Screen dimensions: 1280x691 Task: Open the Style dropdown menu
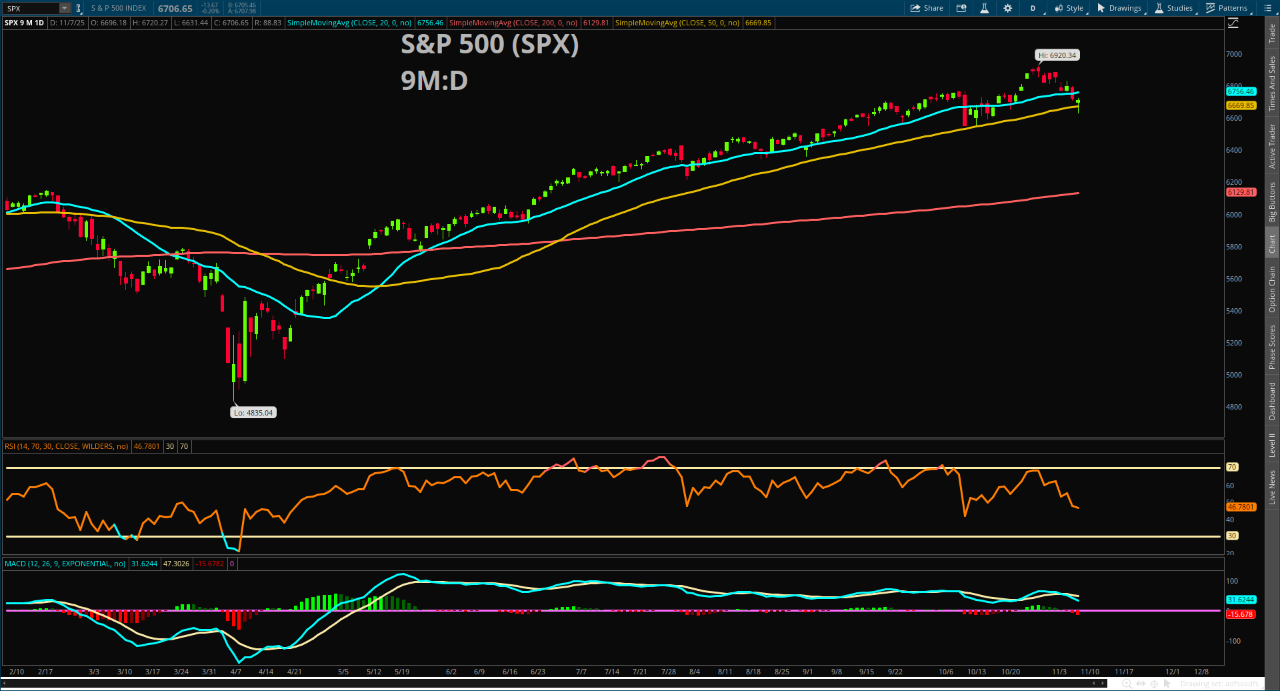pos(1069,8)
